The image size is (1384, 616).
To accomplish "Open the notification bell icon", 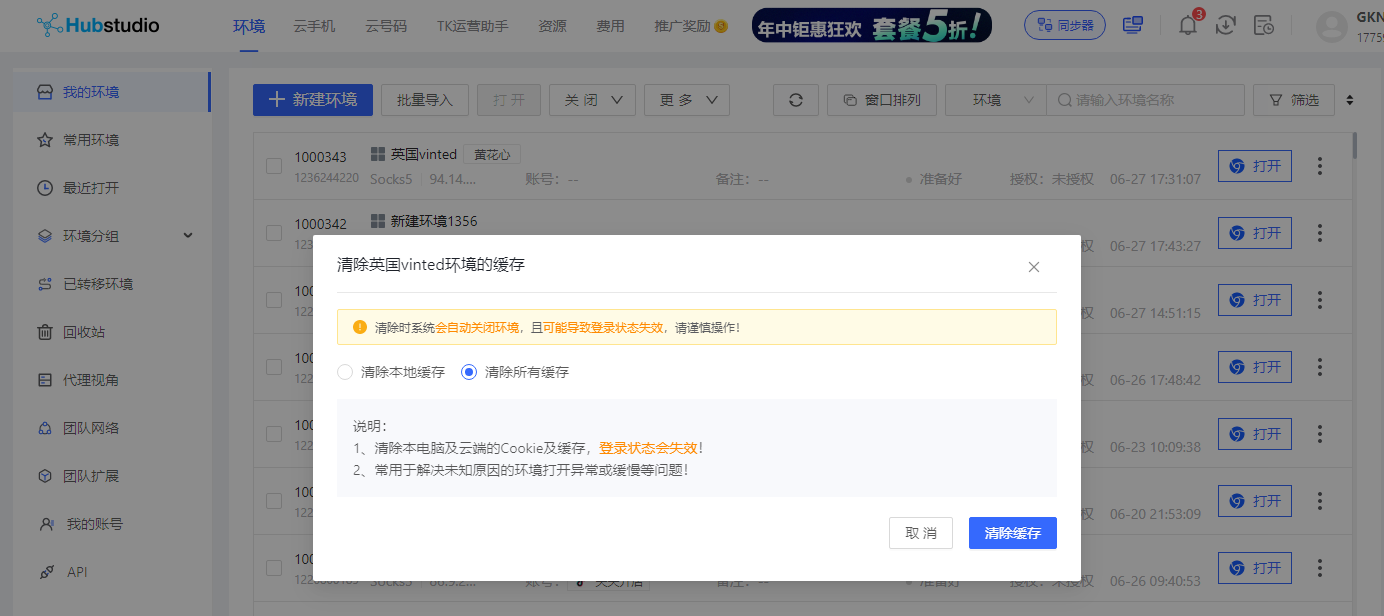I will tap(1187, 25).
